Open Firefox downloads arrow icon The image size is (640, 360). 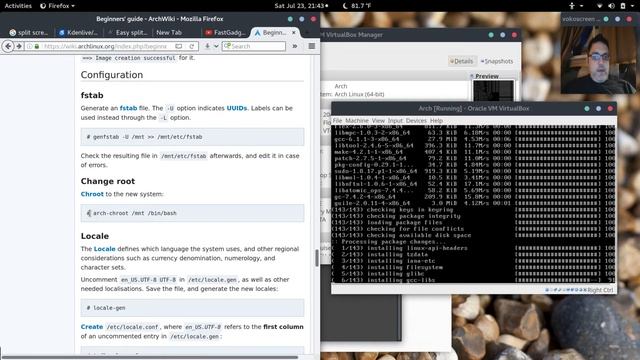click(207, 46)
